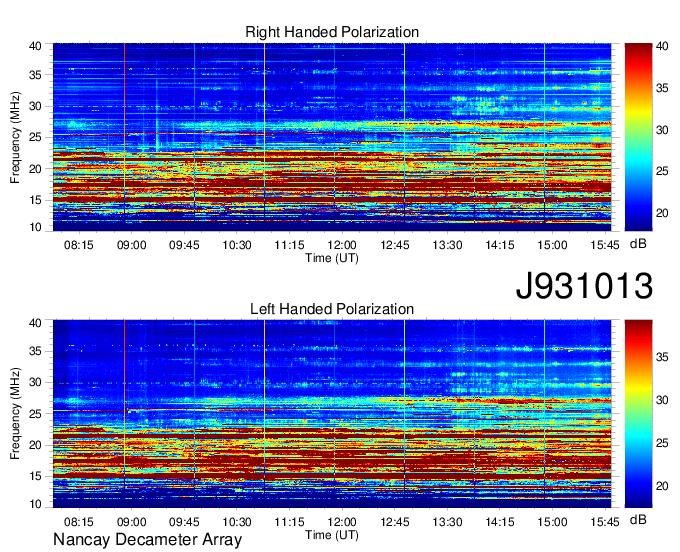Click the 35 dB value on right-handed colorbar
680x552 pixels.
pos(662,88)
